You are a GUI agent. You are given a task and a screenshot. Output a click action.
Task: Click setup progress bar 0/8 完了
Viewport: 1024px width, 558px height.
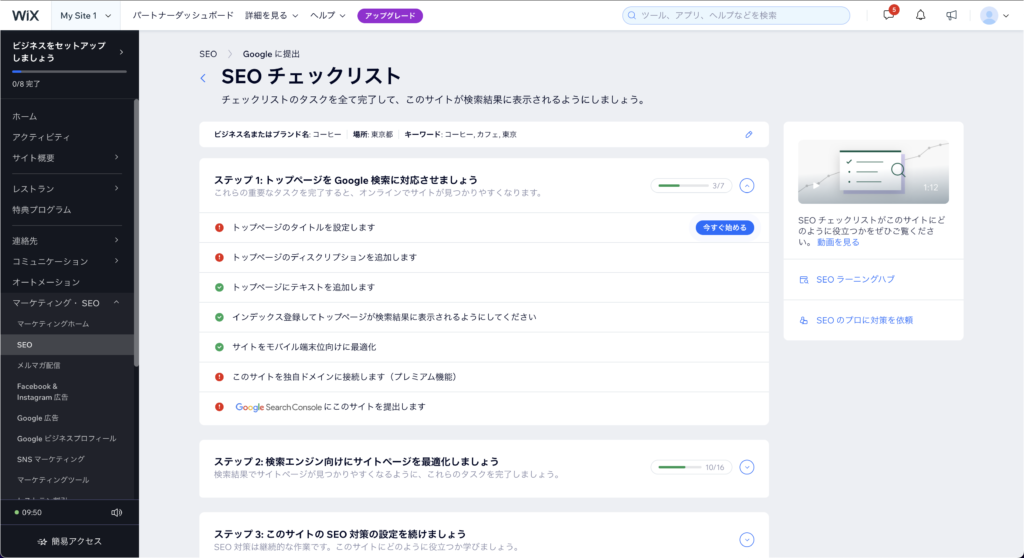pyautogui.click(x=69, y=71)
